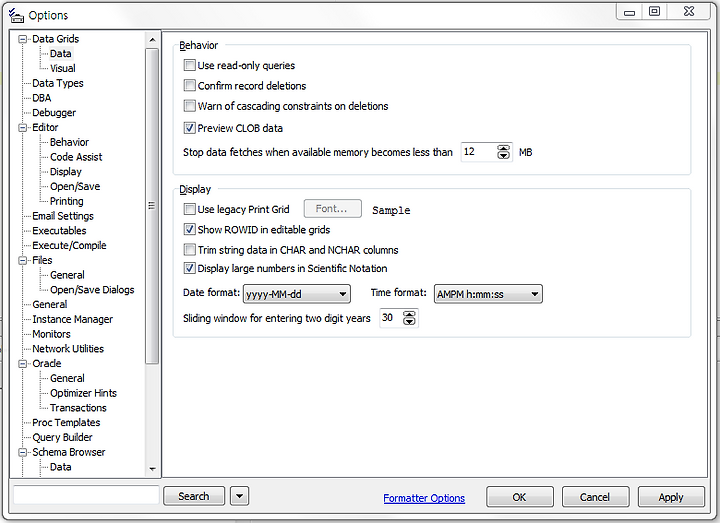Select the Query Builder category
Image resolution: width=720 pixels, height=523 pixels.
pyautogui.click(x=62, y=437)
